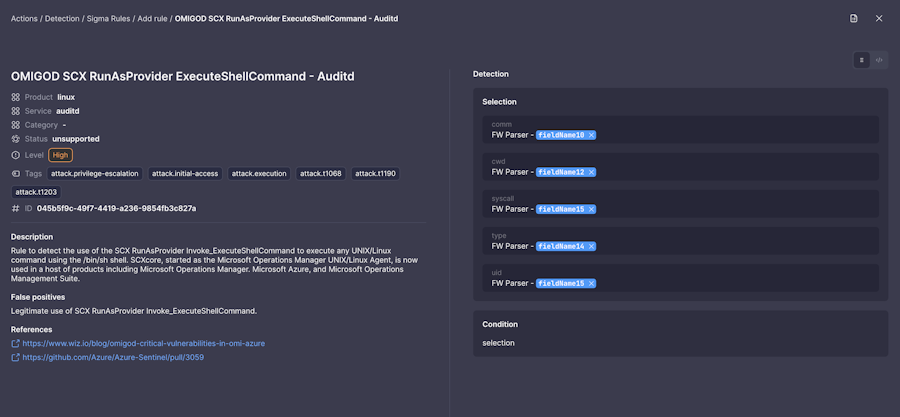Viewport: 900px width, 417px height.
Task: Click the save document icon in header
Action: tap(854, 18)
